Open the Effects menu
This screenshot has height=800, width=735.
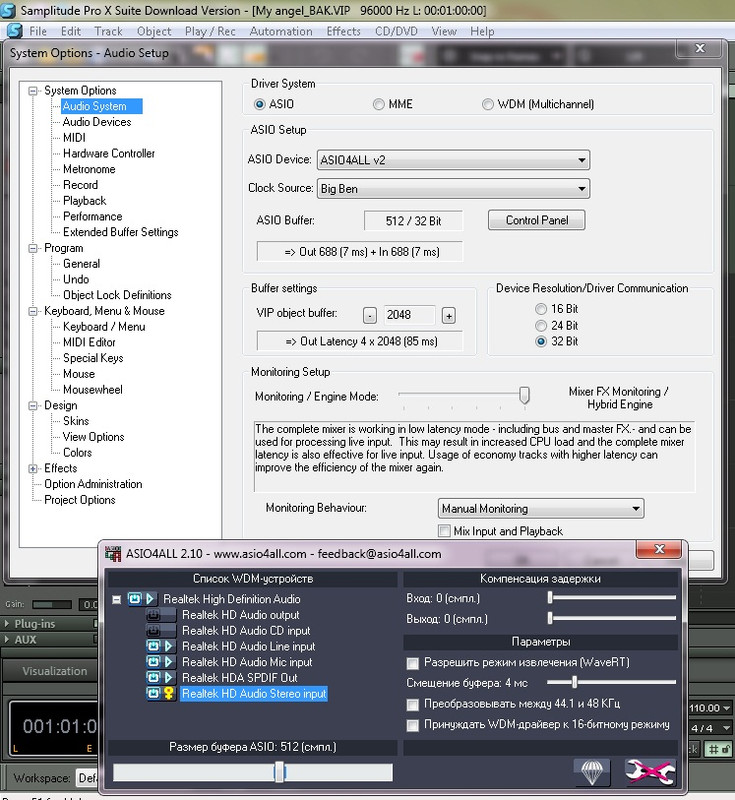(x=343, y=31)
